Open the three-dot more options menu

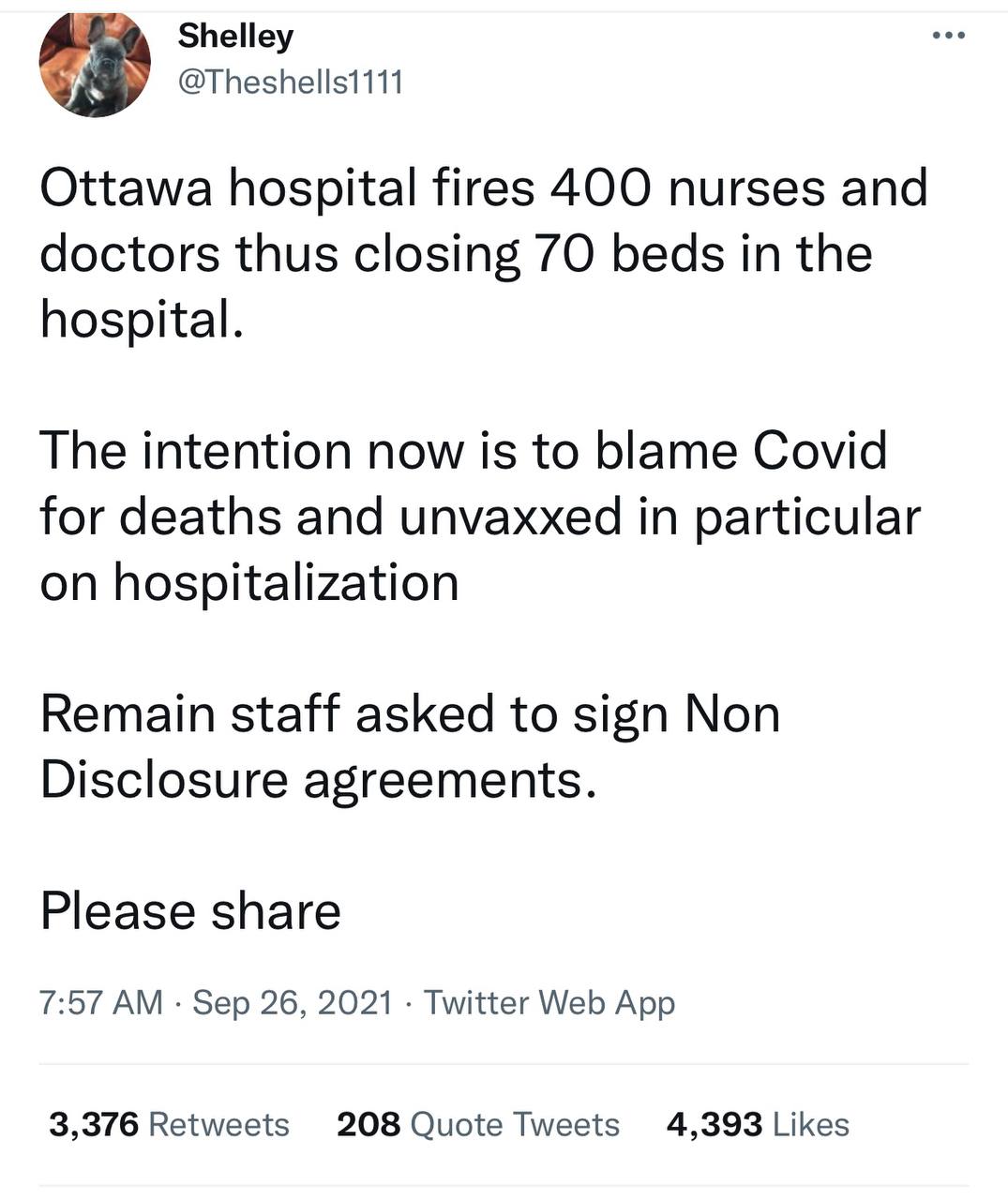949,36
